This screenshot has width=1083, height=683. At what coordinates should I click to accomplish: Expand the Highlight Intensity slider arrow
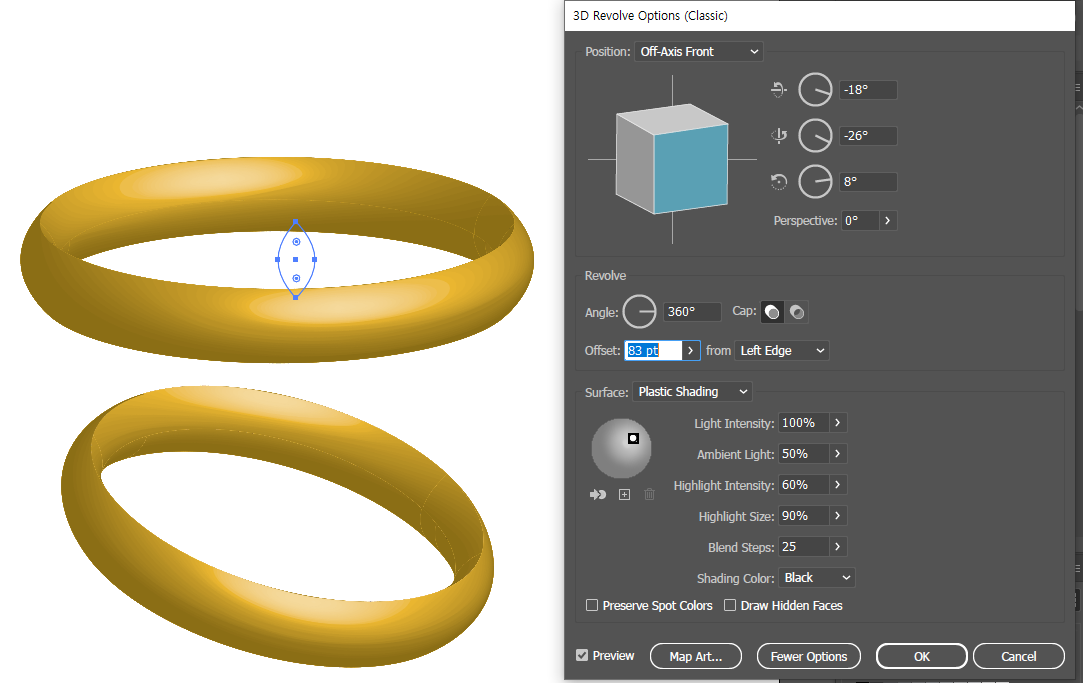pyautogui.click(x=837, y=485)
